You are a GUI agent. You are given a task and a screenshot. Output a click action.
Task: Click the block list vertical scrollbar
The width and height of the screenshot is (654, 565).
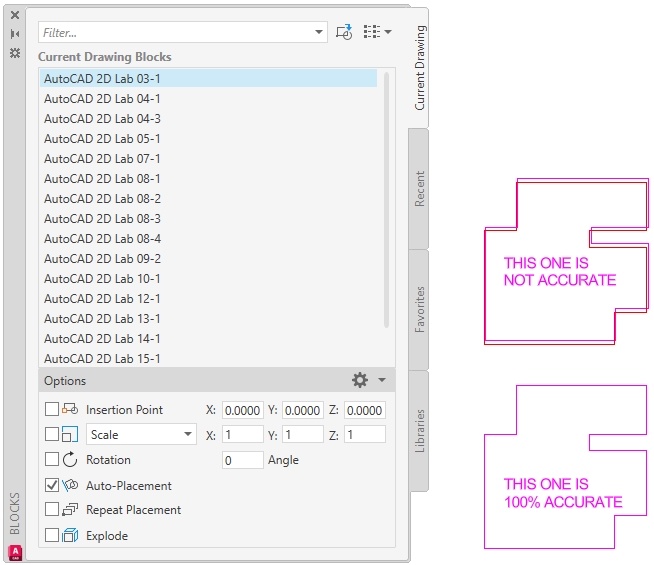tap(386, 200)
